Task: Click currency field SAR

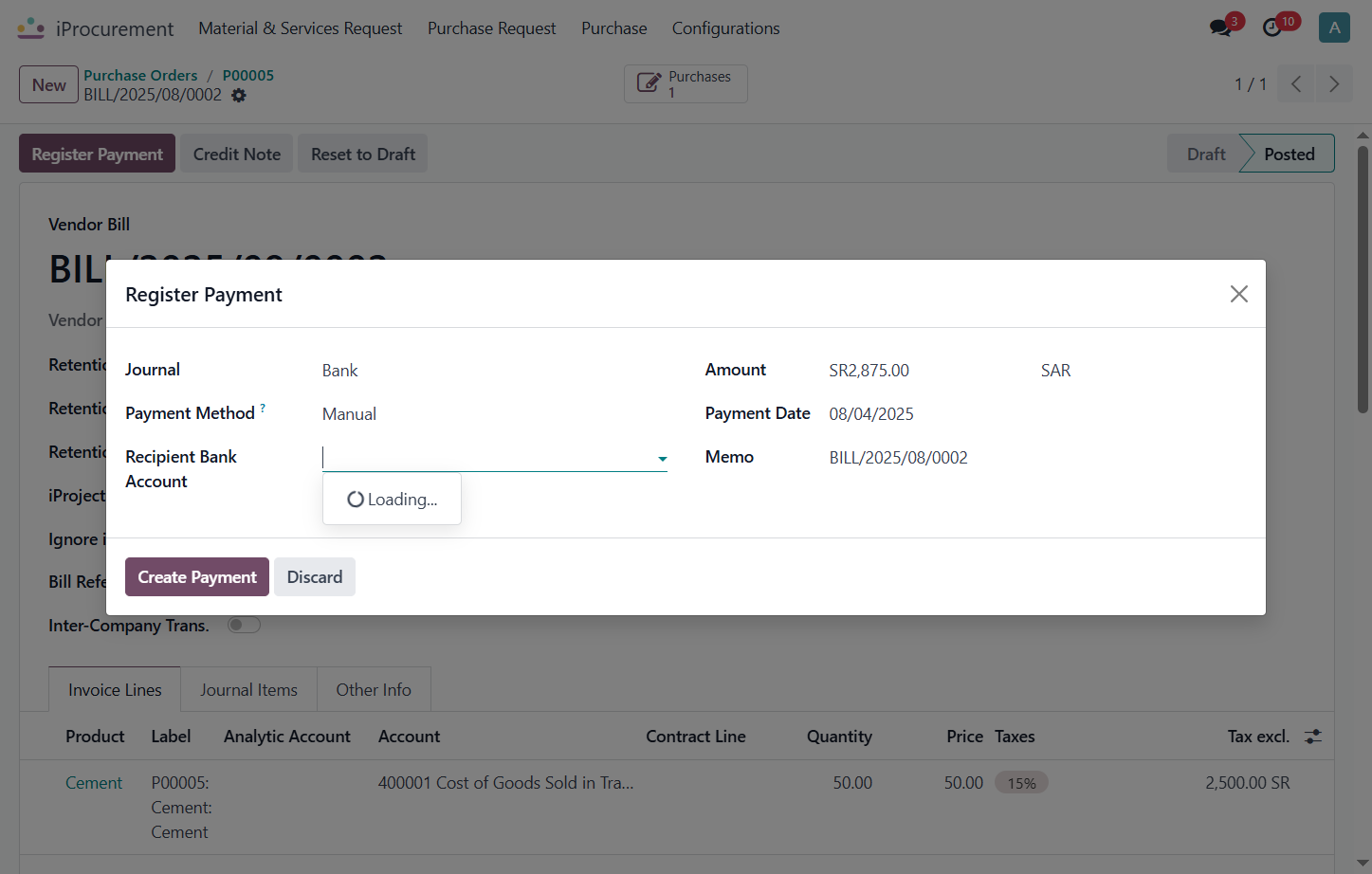Action: click(1055, 371)
